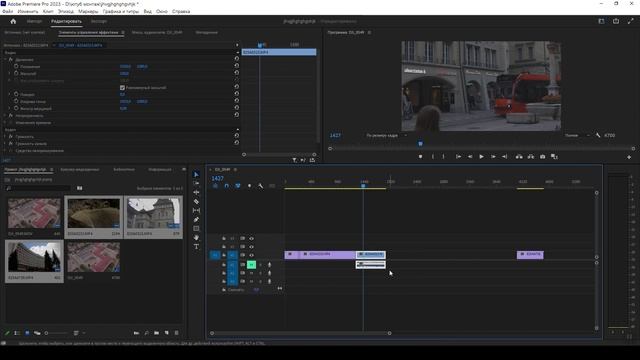Toggle visibility of bottom video track with clips
This screenshot has width=640, height=360.
tap(251, 255)
